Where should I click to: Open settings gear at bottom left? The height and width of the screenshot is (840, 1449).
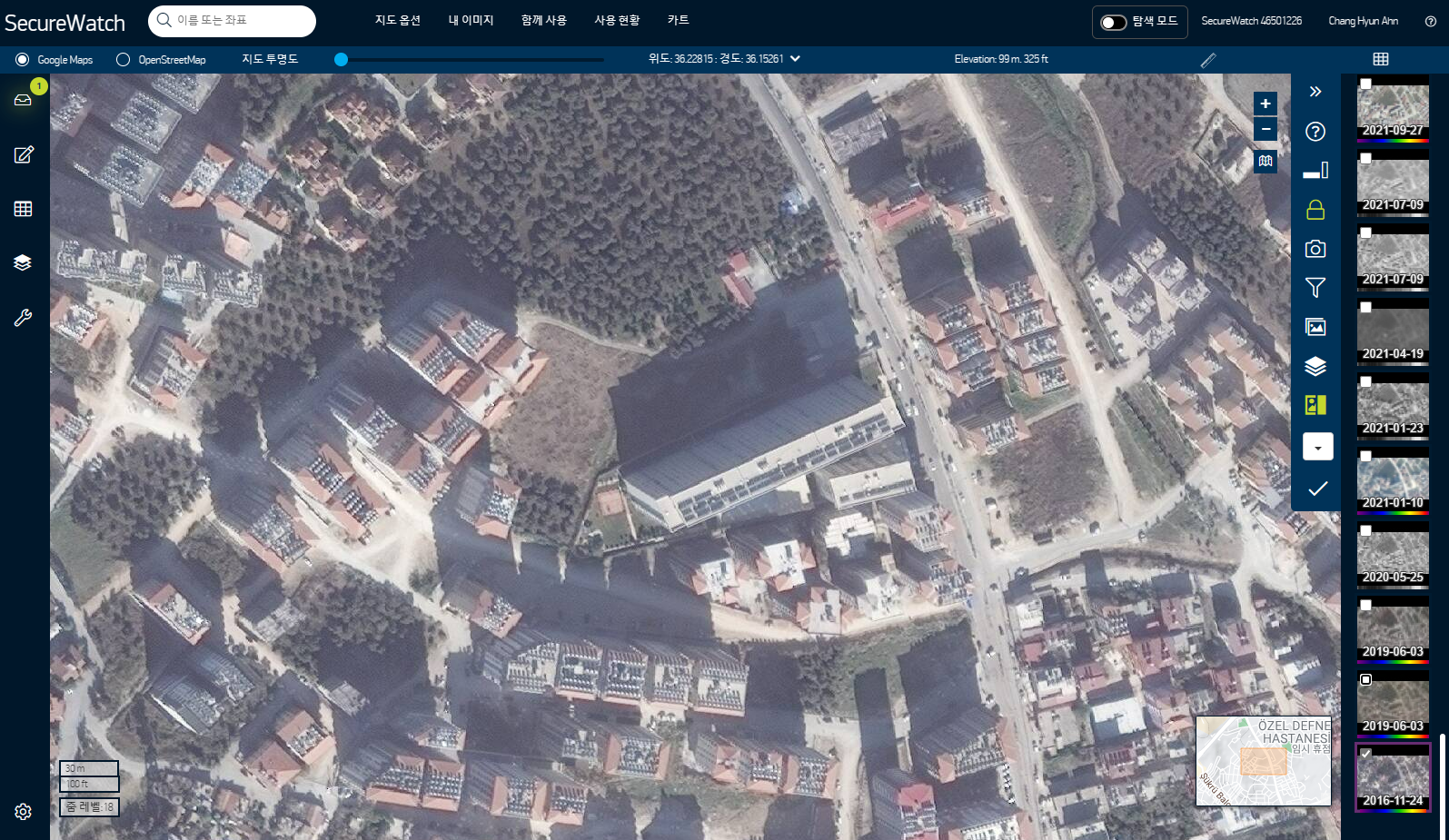click(23, 812)
